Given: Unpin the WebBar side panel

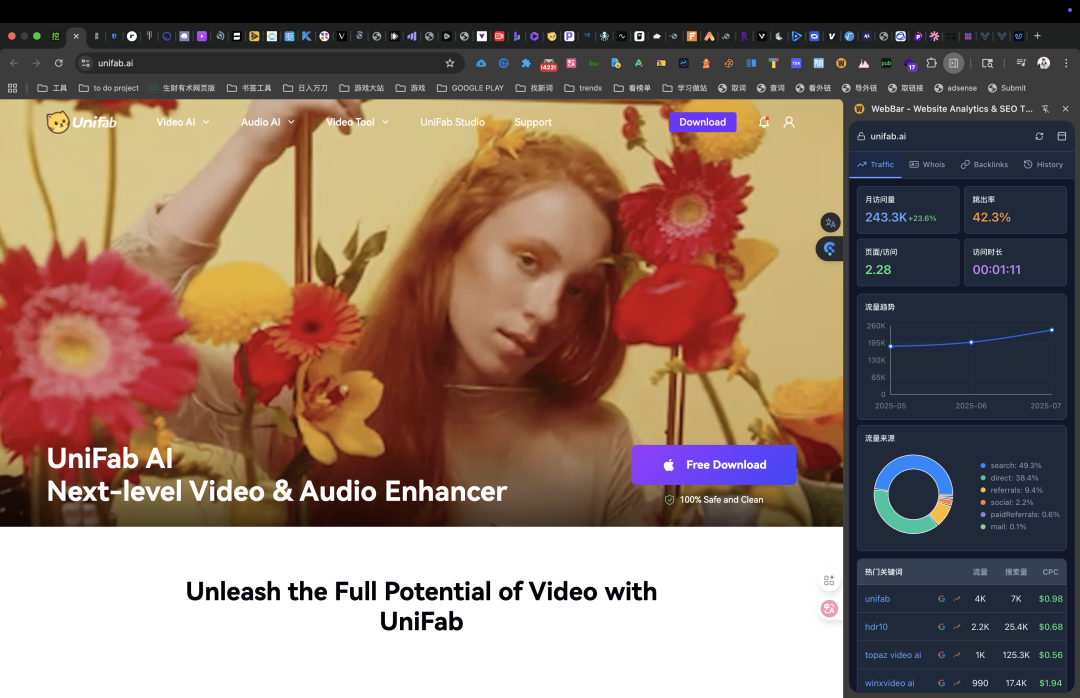Looking at the screenshot, I should (1046, 109).
